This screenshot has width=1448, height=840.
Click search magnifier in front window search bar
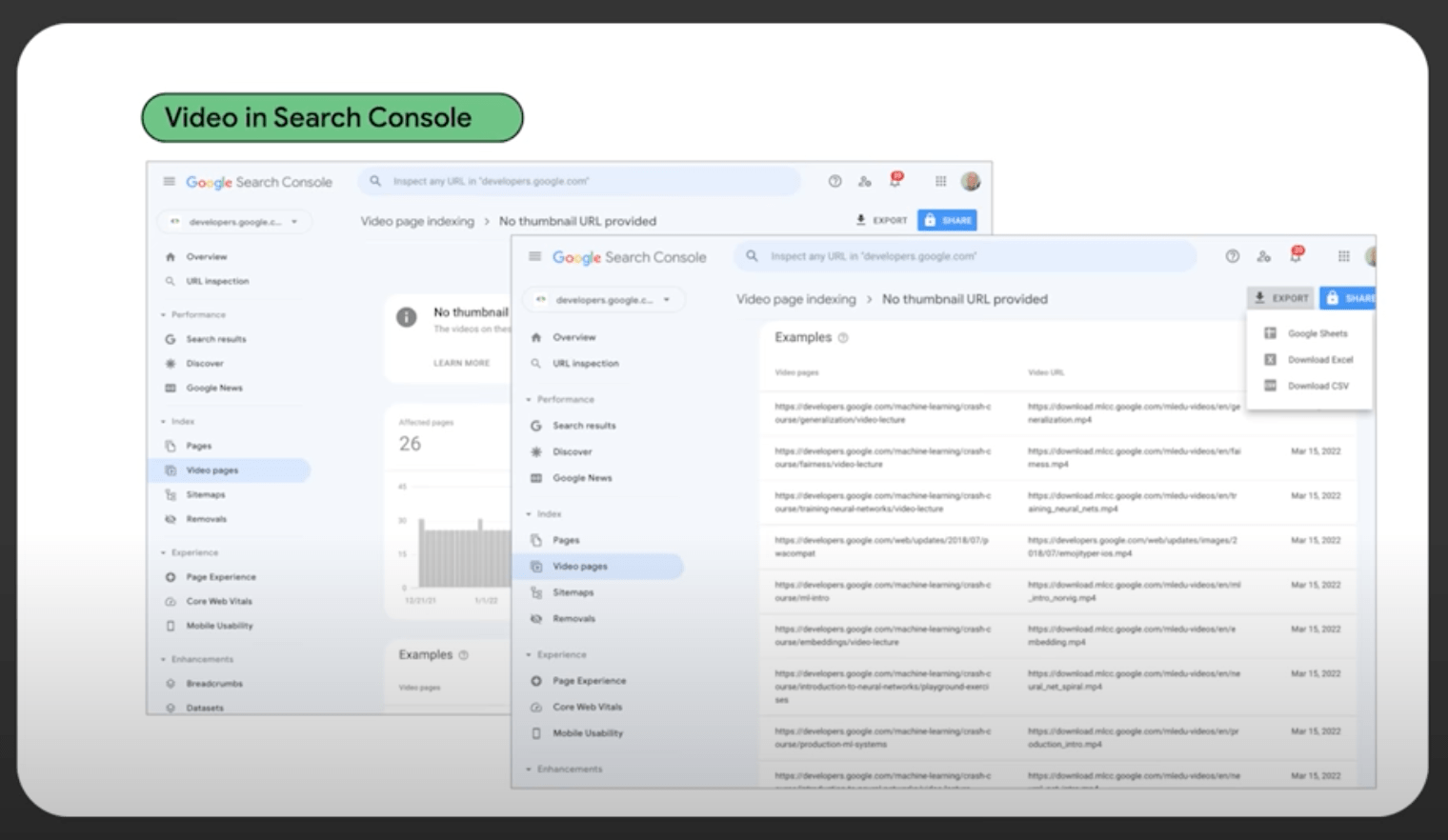[x=752, y=256]
